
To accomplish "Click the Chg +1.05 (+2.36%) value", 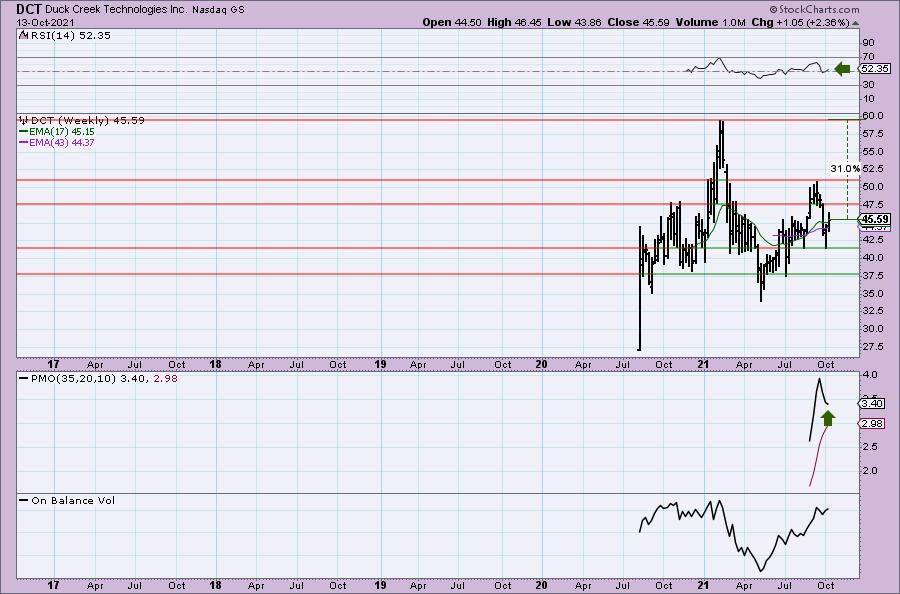I will pyautogui.click(x=800, y=22).
